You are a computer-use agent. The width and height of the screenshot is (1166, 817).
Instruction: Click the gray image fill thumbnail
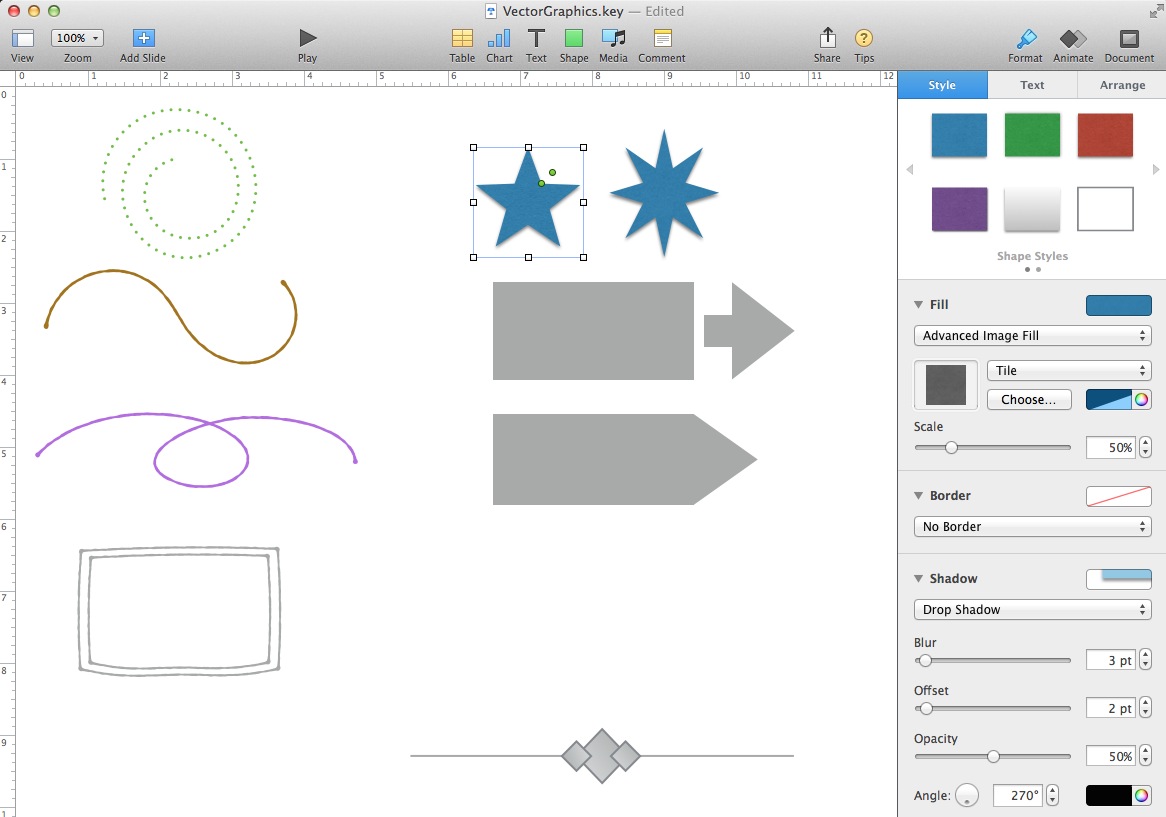(x=946, y=384)
